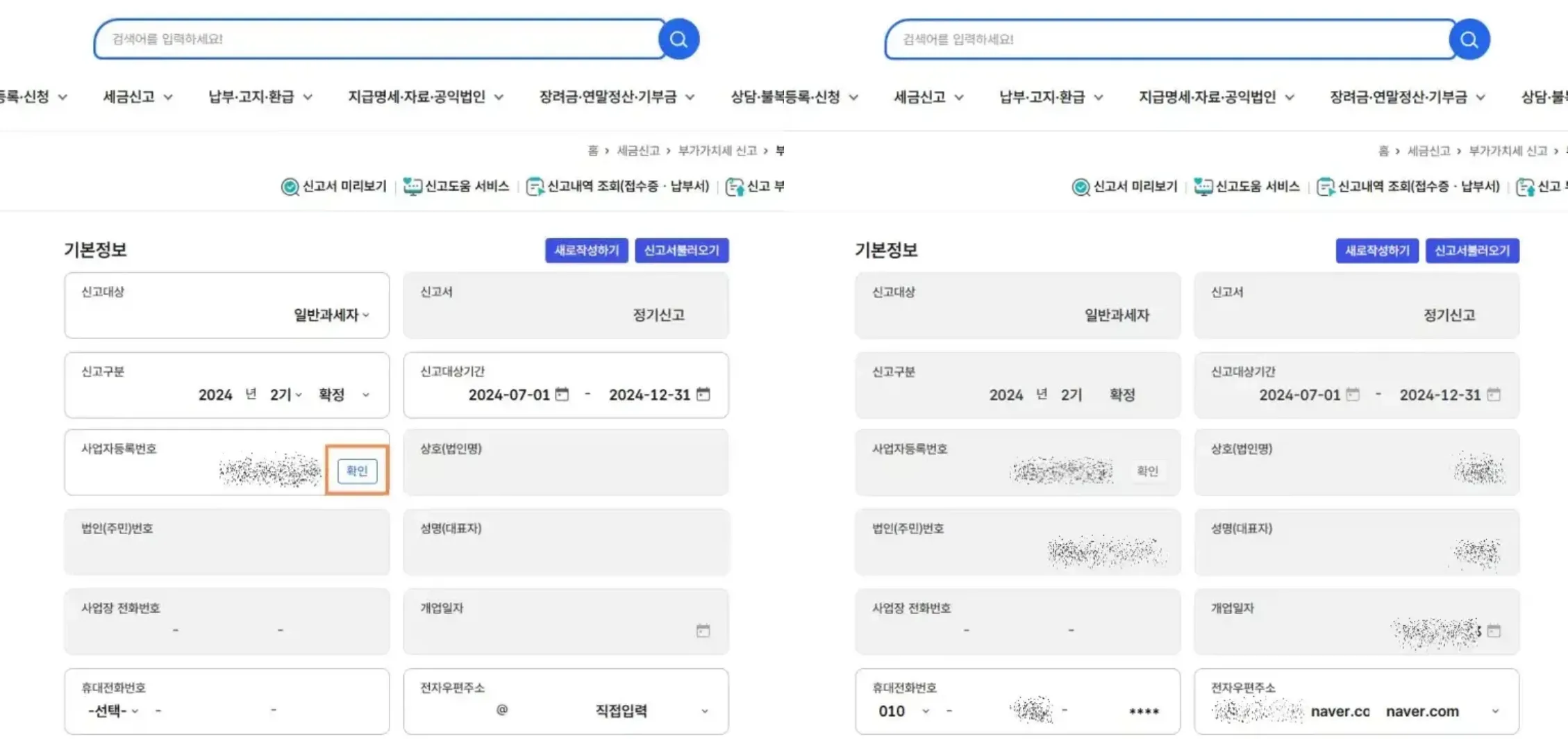Open the 2기 quarter selector dropdown
This screenshot has height=739, width=1568.
(x=298, y=395)
